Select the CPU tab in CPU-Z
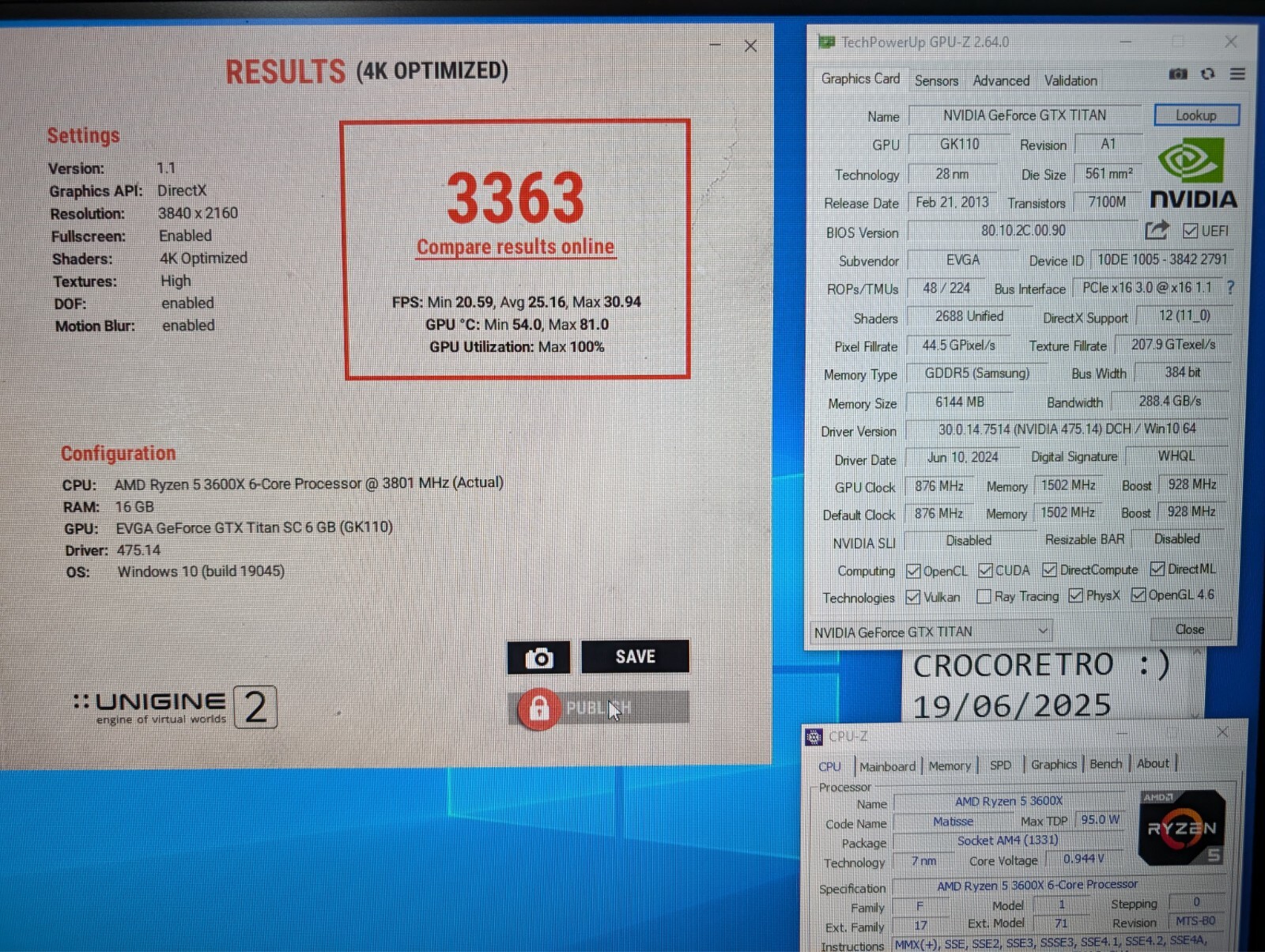The width and height of the screenshot is (1265, 952). 829,766
